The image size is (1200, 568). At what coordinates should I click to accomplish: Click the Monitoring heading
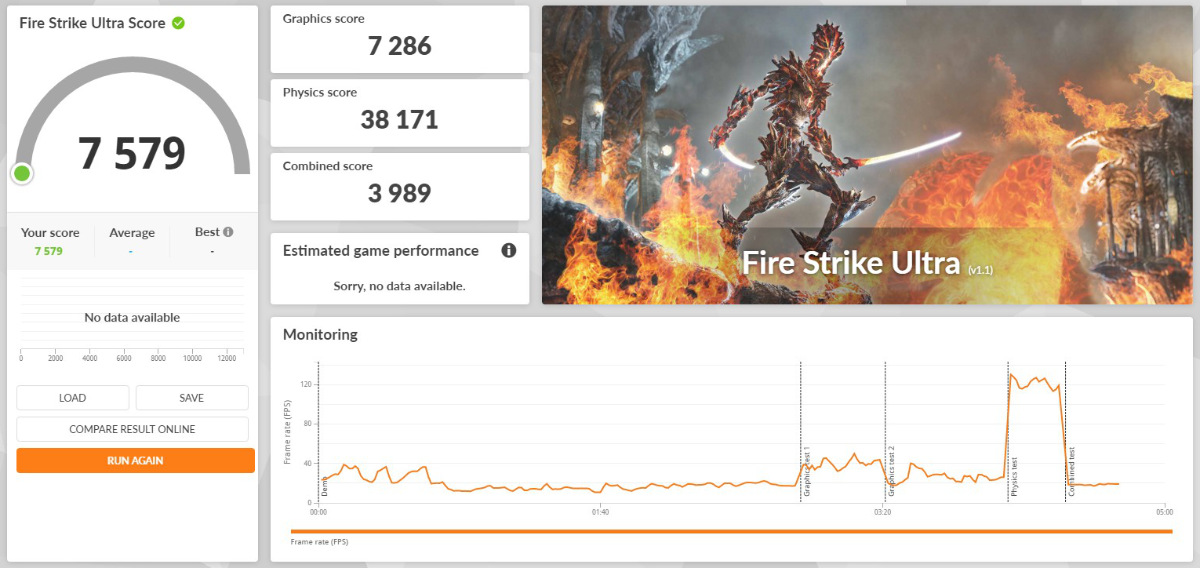320,334
